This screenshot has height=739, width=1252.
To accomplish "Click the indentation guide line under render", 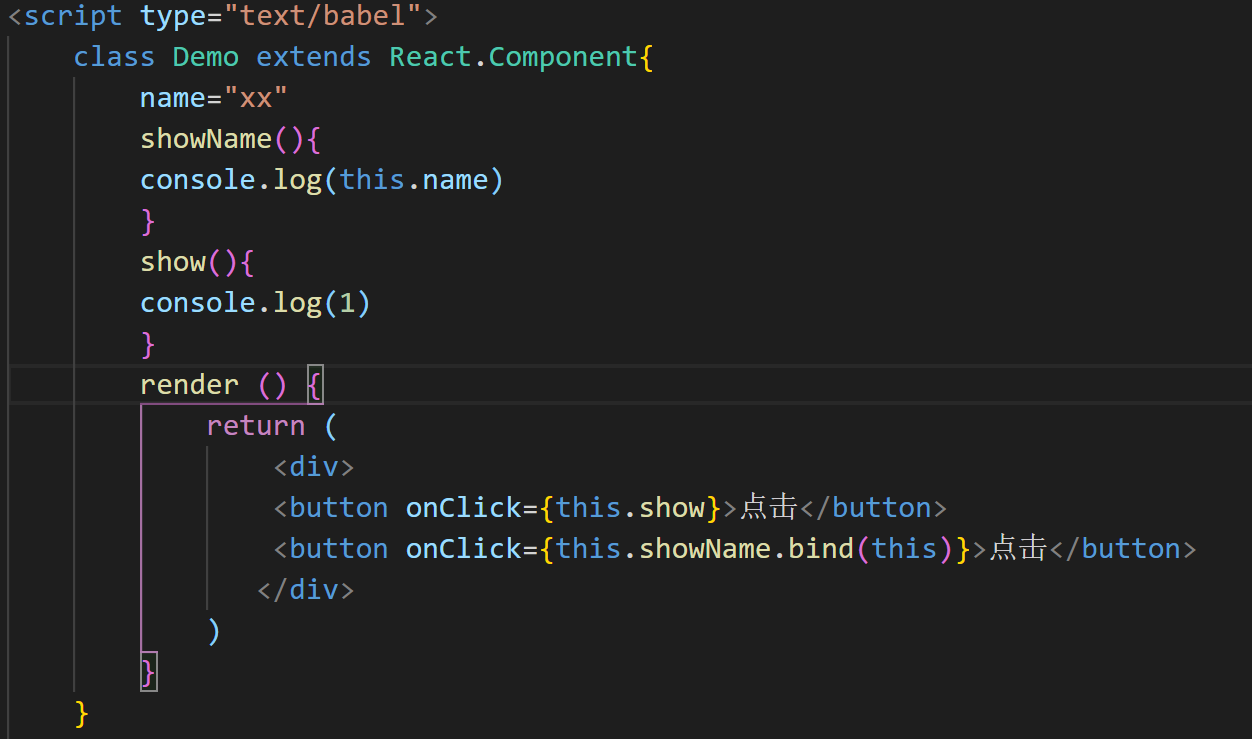I will pyautogui.click(x=141, y=530).
